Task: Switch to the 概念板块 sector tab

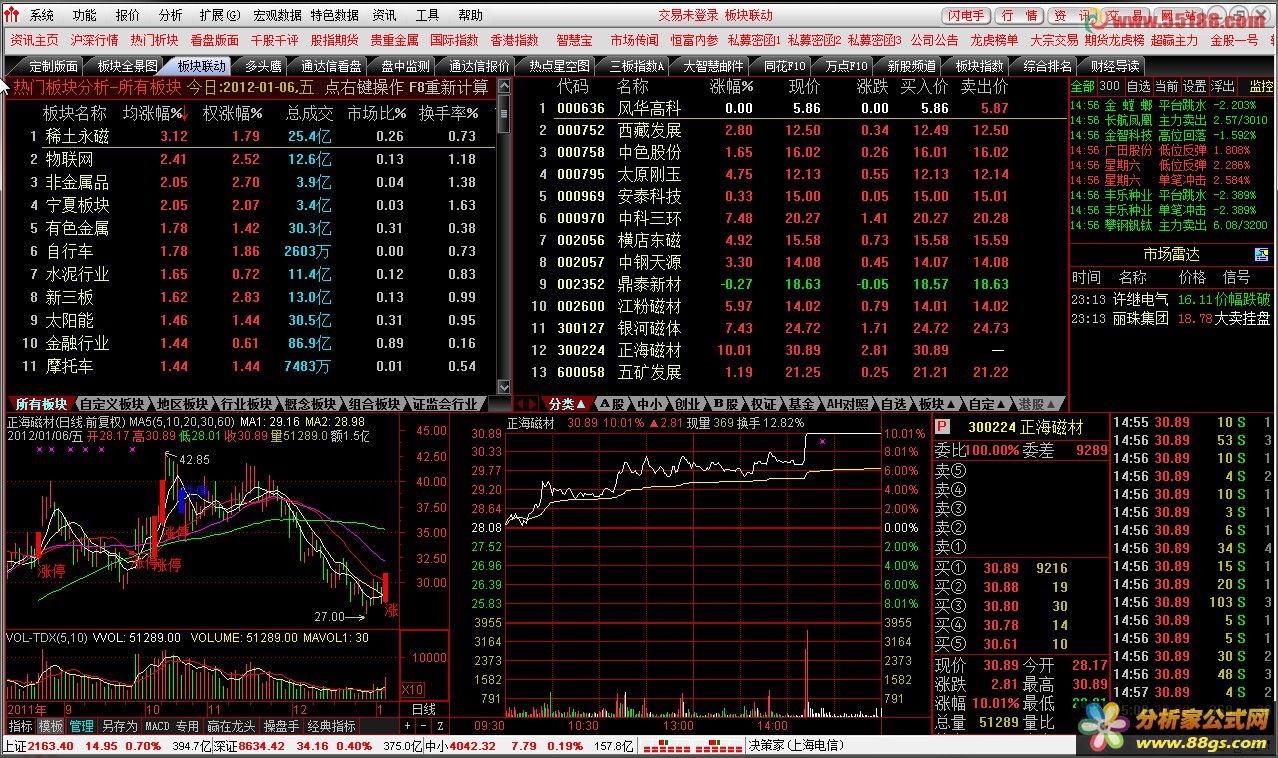Action: pyautogui.click(x=310, y=404)
